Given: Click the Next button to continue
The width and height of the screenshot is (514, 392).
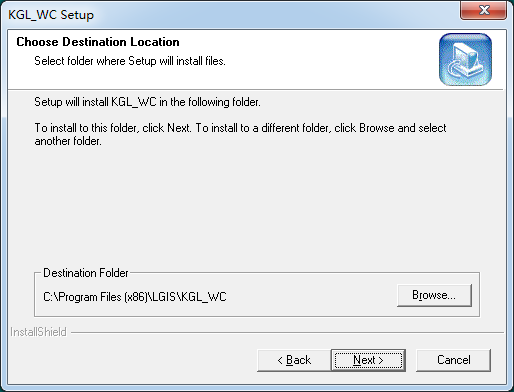Looking at the screenshot, I should point(368,360).
